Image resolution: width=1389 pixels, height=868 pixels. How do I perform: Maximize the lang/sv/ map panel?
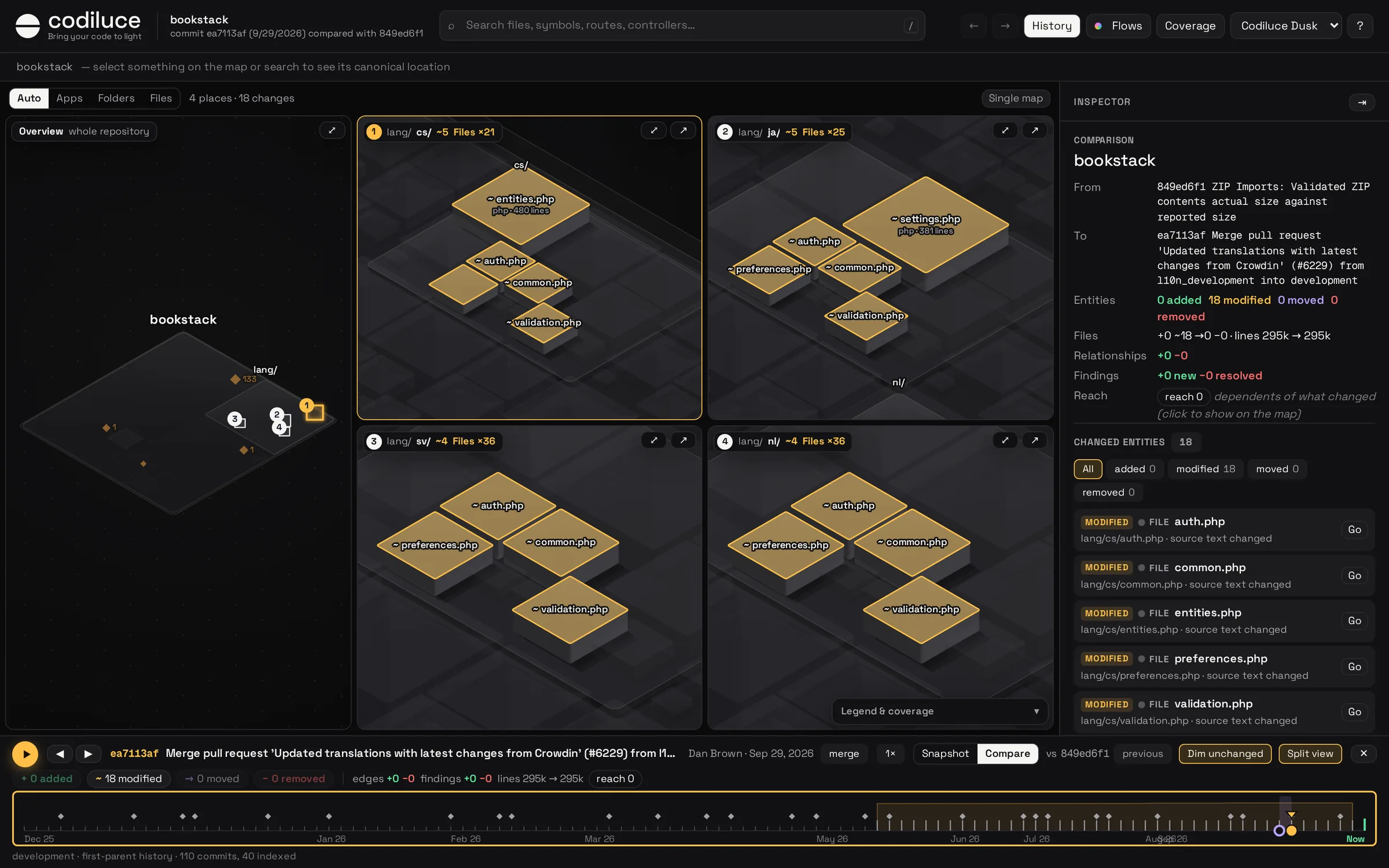[x=654, y=440]
